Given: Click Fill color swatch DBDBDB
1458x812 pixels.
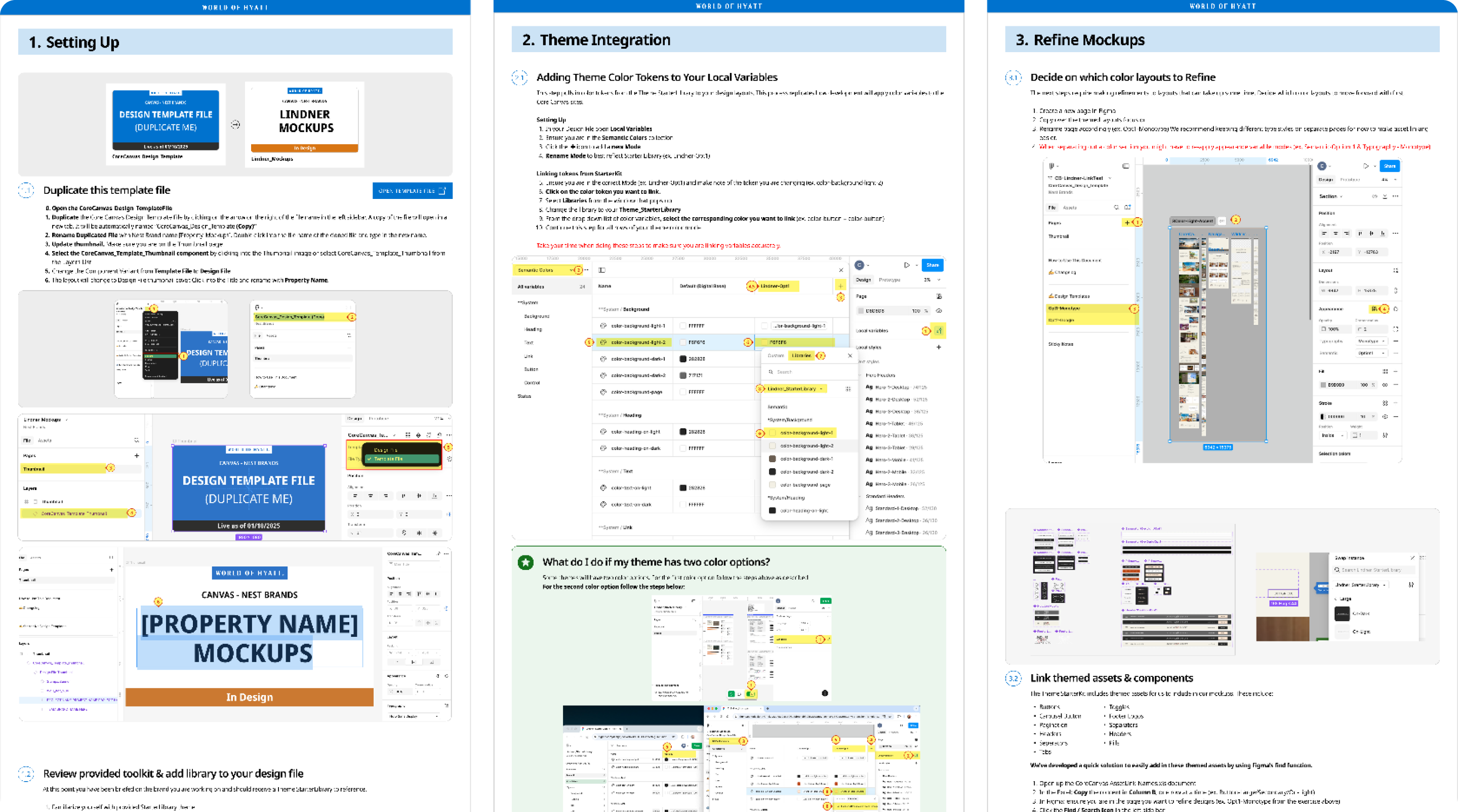Looking at the screenshot, I should 1324,385.
